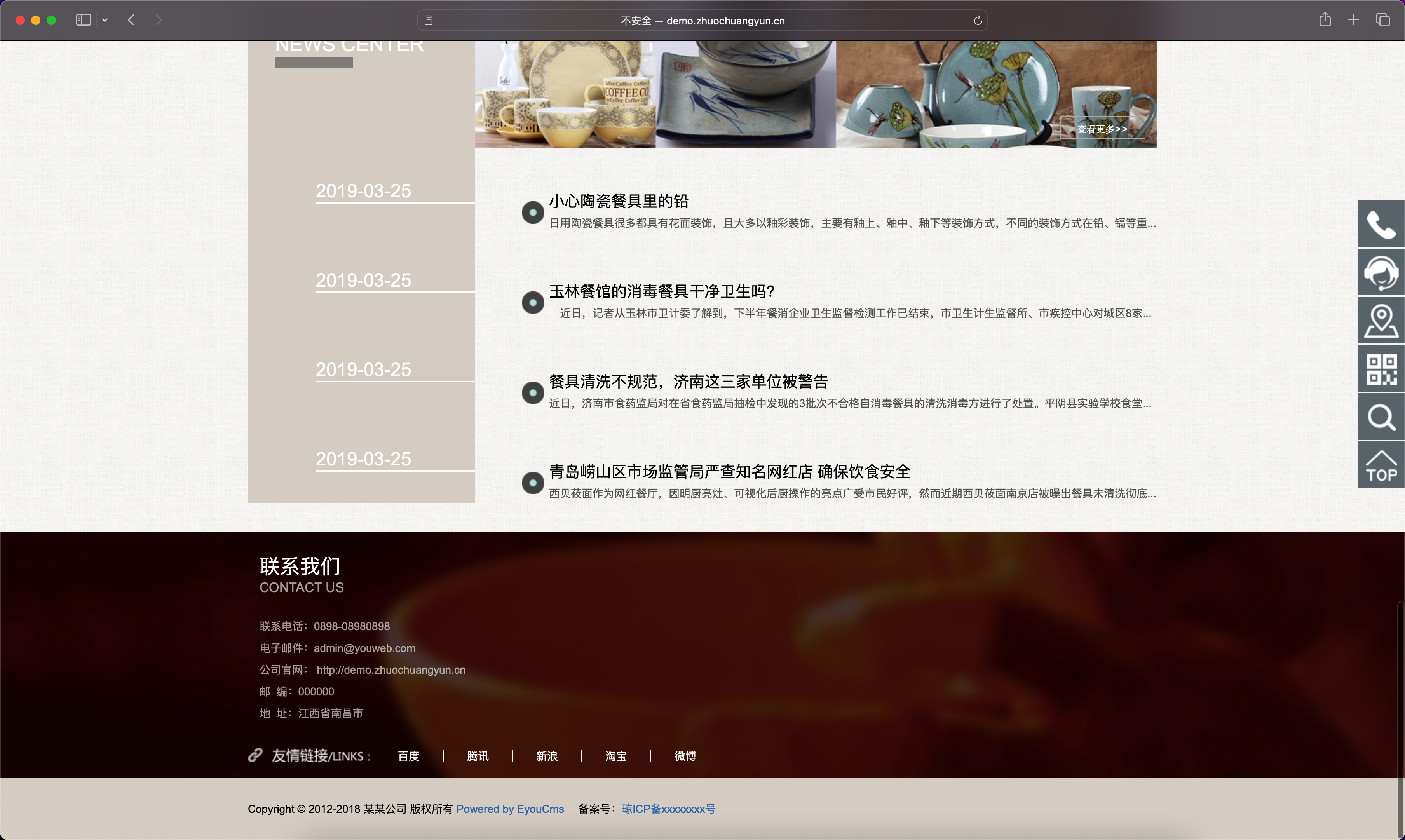This screenshot has height=840, width=1405.
Task: Click summary text starting 近日，记者从玉林市卫计委了解到
Action: [855, 313]
